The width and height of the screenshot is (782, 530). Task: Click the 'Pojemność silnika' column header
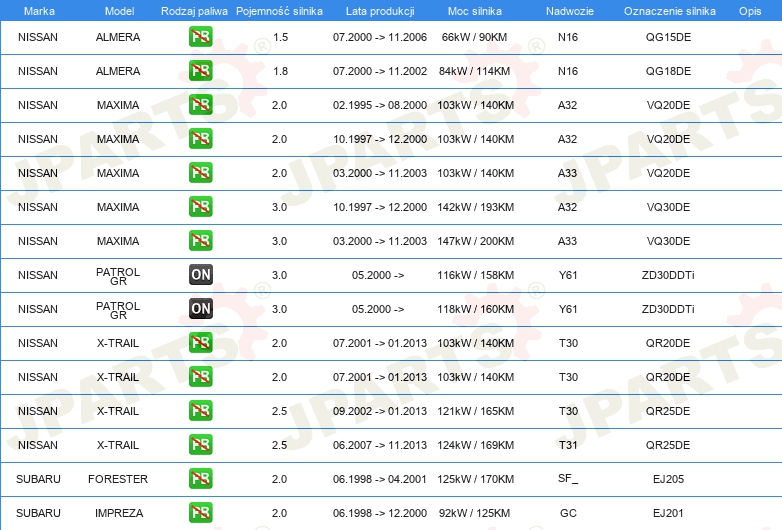click(279, 11)
